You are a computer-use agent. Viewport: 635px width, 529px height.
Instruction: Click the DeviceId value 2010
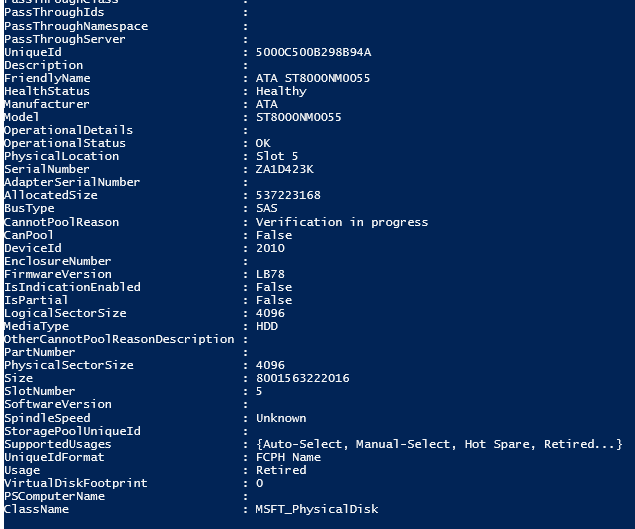coord(270,248)
